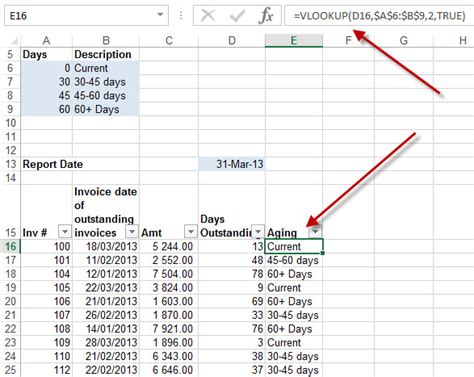Click the amount cell 6 343.00
Image resolution: width=474 pixels, height=377 pixels.
point(169,356)
